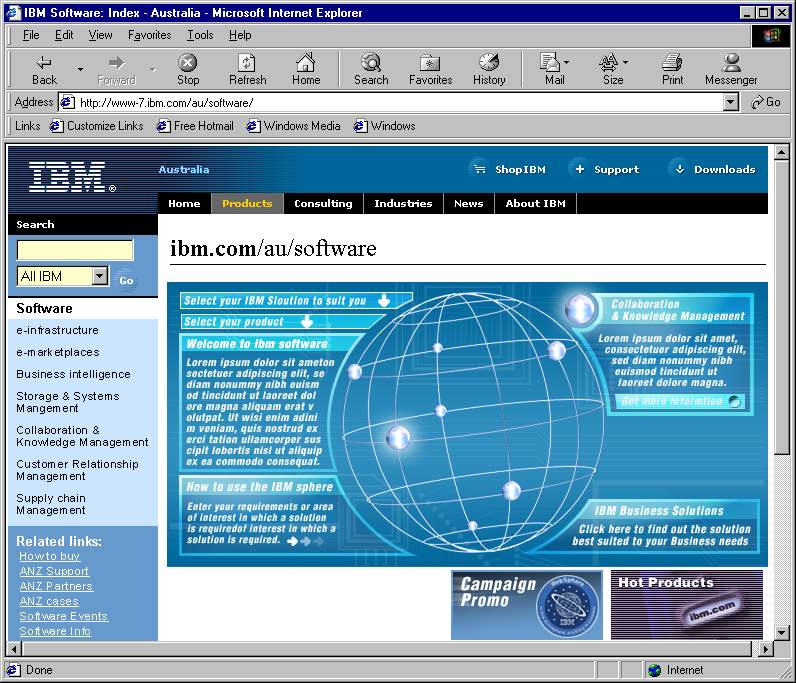Image resolution: width=796 pixels, height=683 pixels.
Task: Click the address bar Go button
Action: (766, 102)
